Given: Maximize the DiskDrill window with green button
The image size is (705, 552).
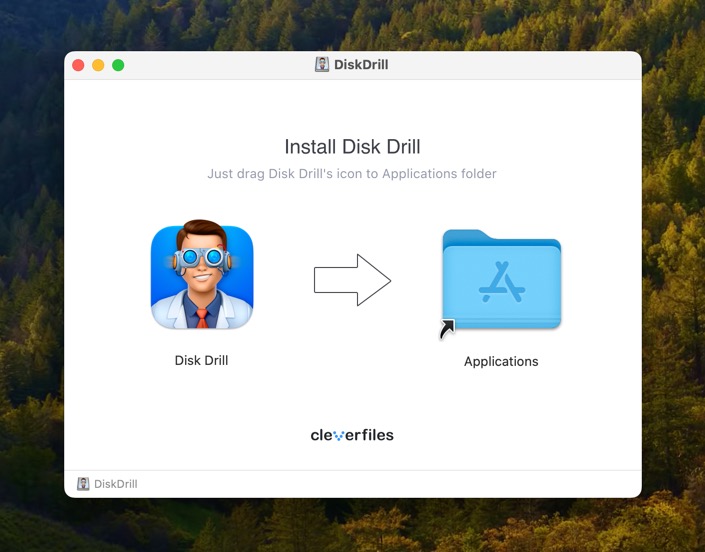Looking at the screenshot, I should (x=118, y=65).
